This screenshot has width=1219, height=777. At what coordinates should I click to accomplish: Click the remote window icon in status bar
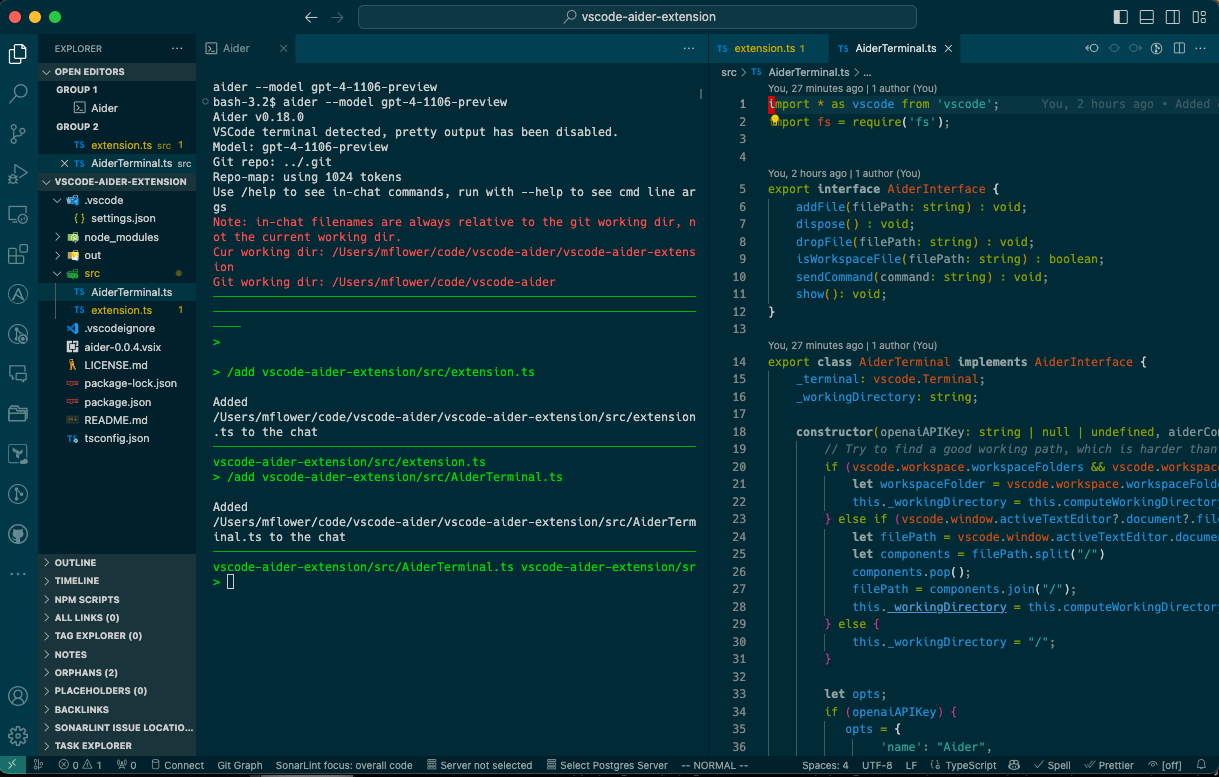pos(12,766)
